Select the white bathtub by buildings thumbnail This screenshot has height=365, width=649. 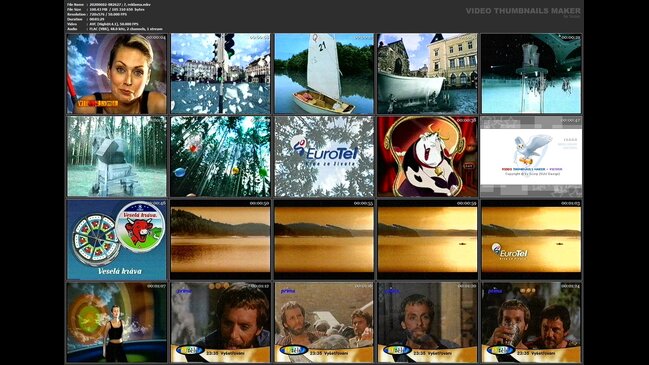pos(428,74)
